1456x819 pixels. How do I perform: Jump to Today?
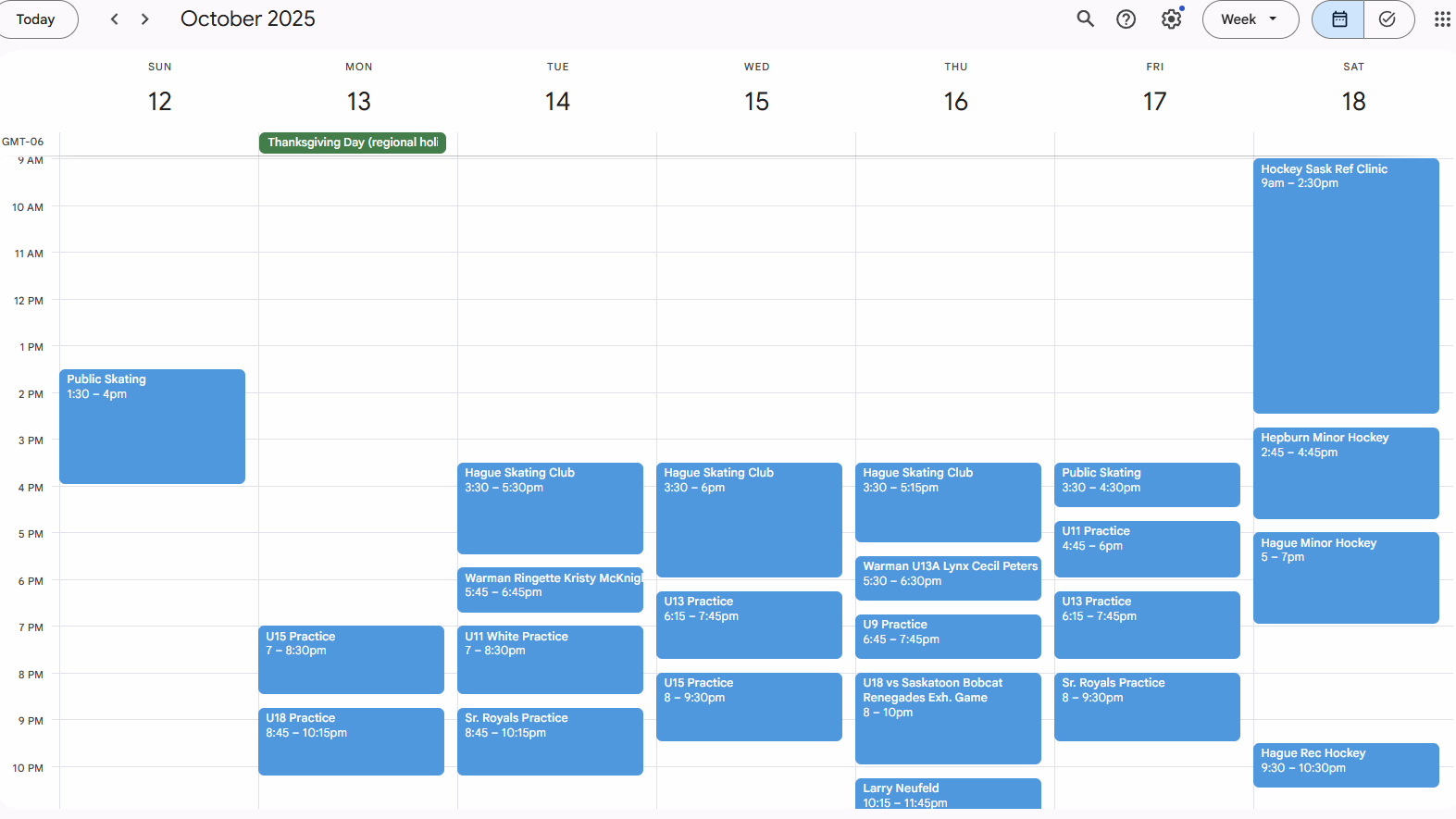click(x=36, y=19)
